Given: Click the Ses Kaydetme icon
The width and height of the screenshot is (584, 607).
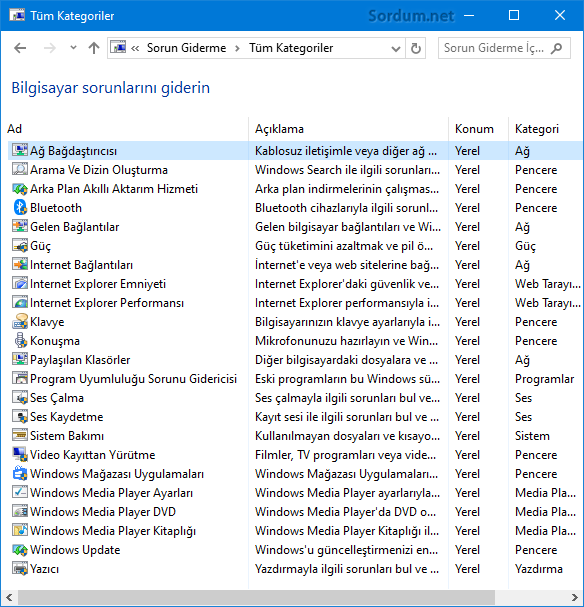Looking at the screenshot, I should click(x=20, y=416).
